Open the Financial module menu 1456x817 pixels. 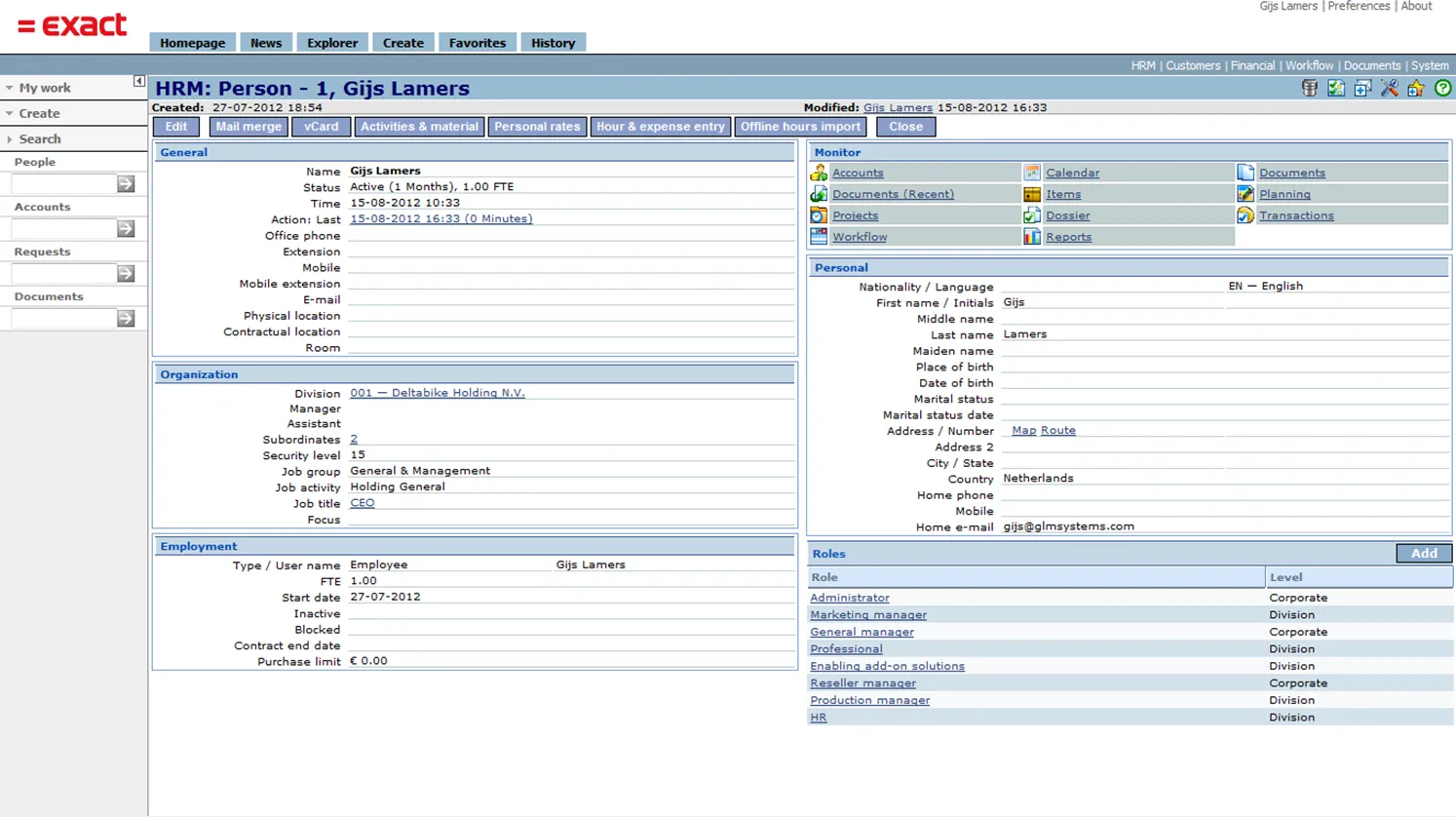coord(1252,66)
